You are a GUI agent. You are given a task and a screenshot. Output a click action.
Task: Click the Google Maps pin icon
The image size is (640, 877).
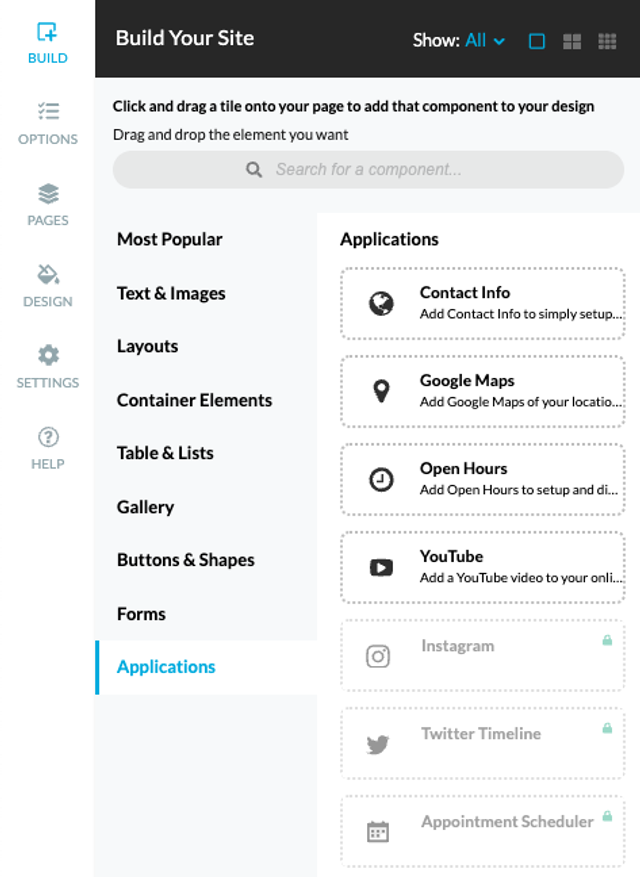point(381,391)
